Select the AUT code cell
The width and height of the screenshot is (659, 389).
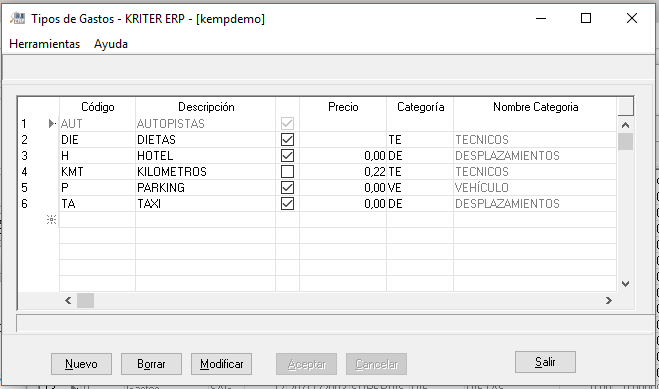[98, 124]
